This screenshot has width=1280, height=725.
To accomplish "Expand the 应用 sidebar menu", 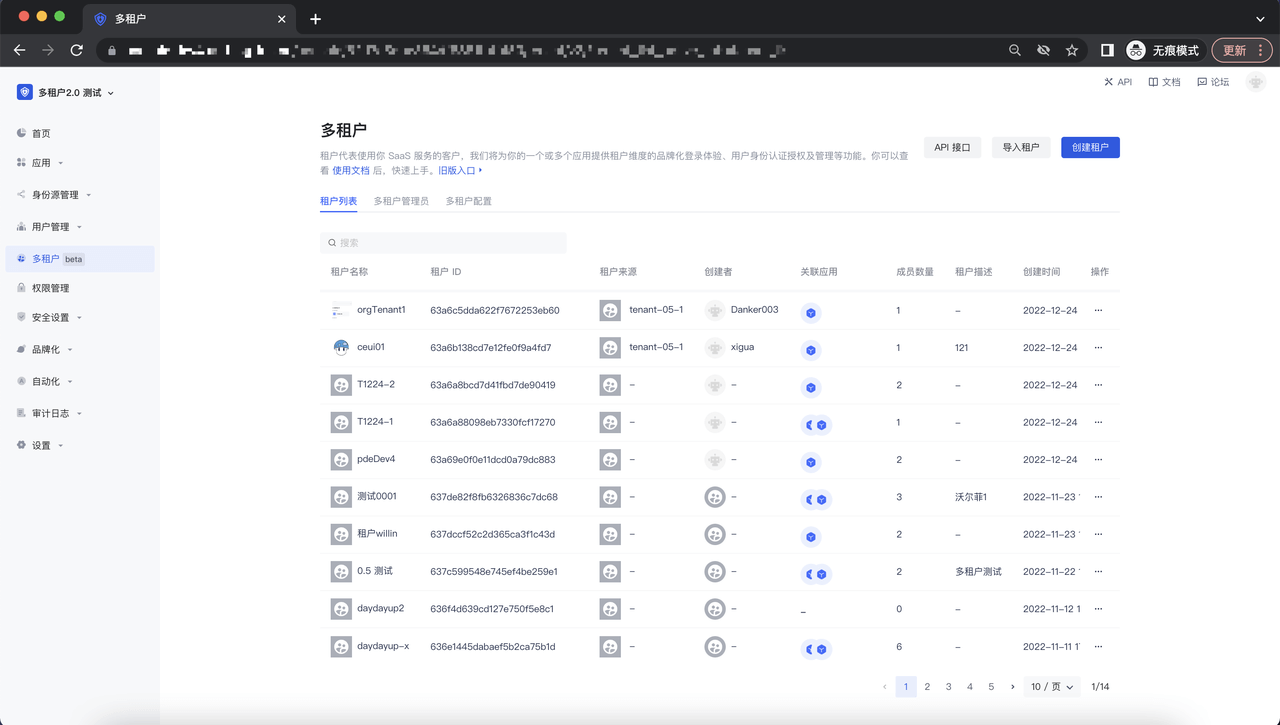I will (x=41, y=163).
